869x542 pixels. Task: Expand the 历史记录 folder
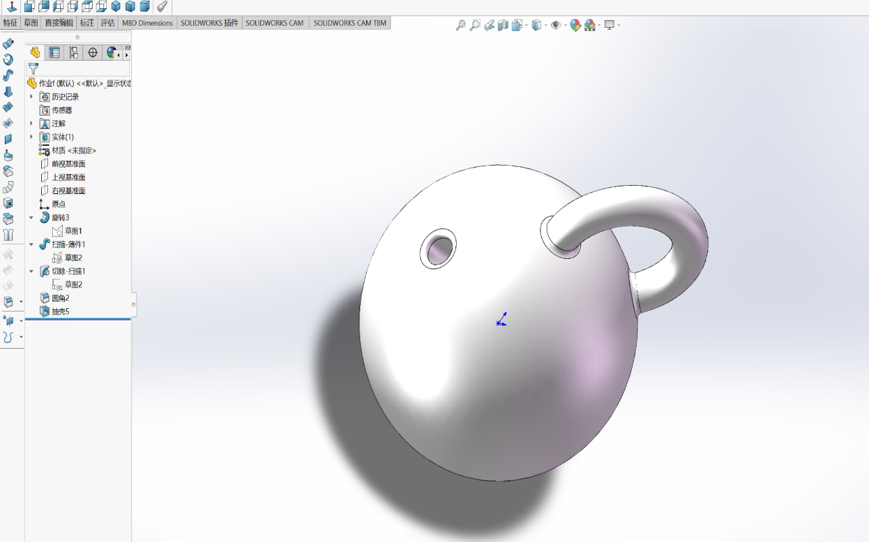[31, 96]
